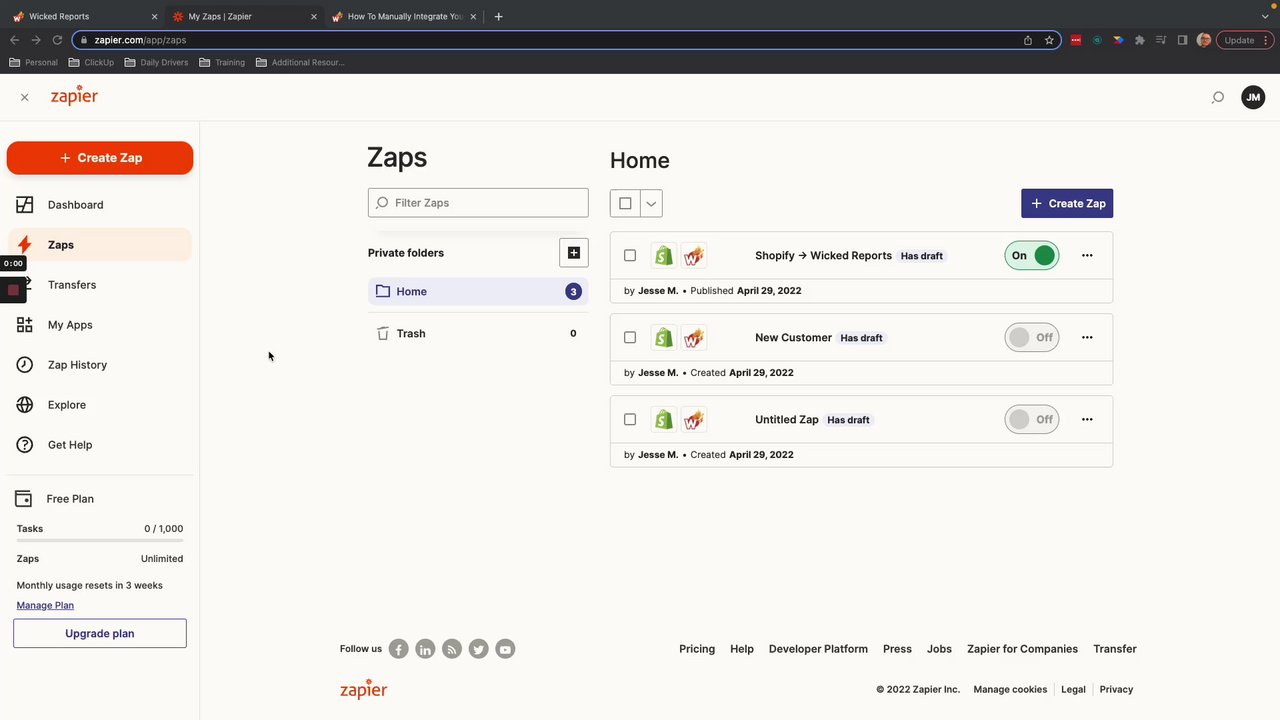Open the Home private folder
Viewport: 1280px width, 720px height.
click(x=478, y=292)
